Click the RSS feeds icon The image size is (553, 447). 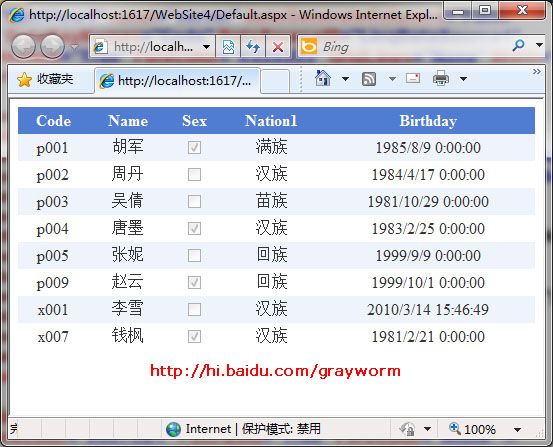[369, 79]
